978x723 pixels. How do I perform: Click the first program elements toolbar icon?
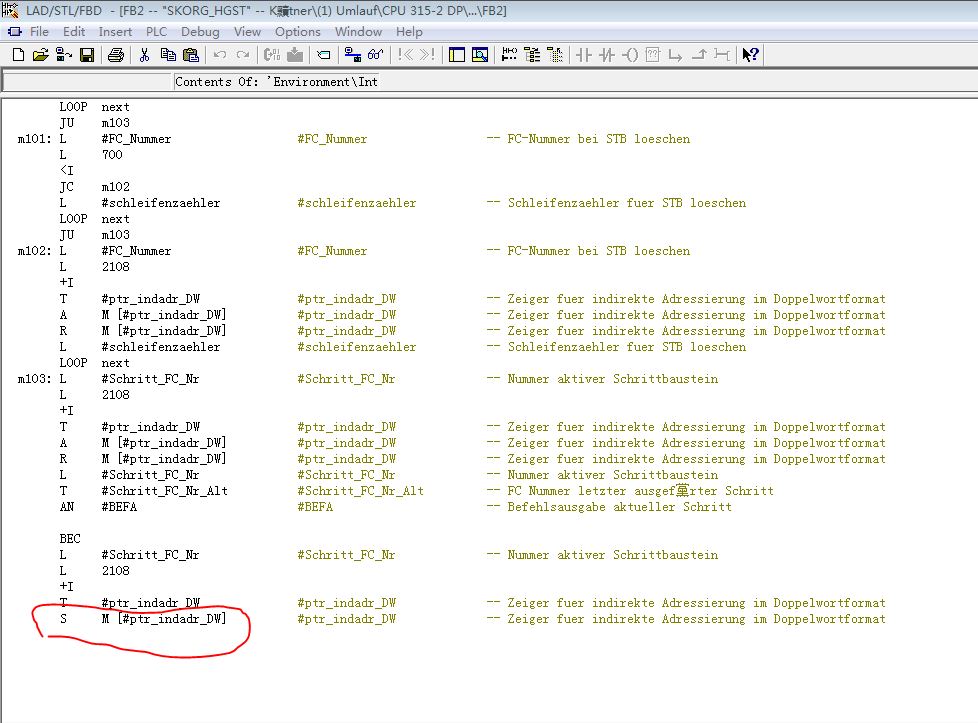click(x=509, y=55)
